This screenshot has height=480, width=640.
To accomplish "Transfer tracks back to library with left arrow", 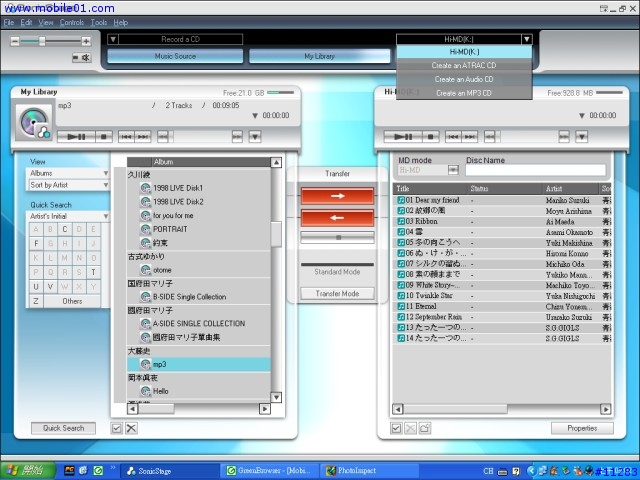I will tap(337, 218).
